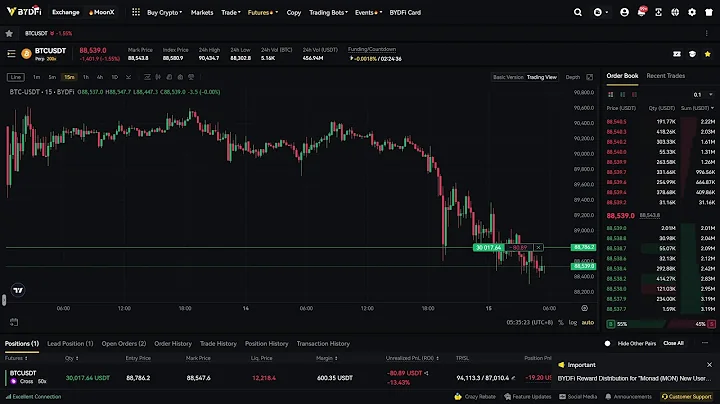Expand more timeframes dropdown after 1D

coord(128,77)
